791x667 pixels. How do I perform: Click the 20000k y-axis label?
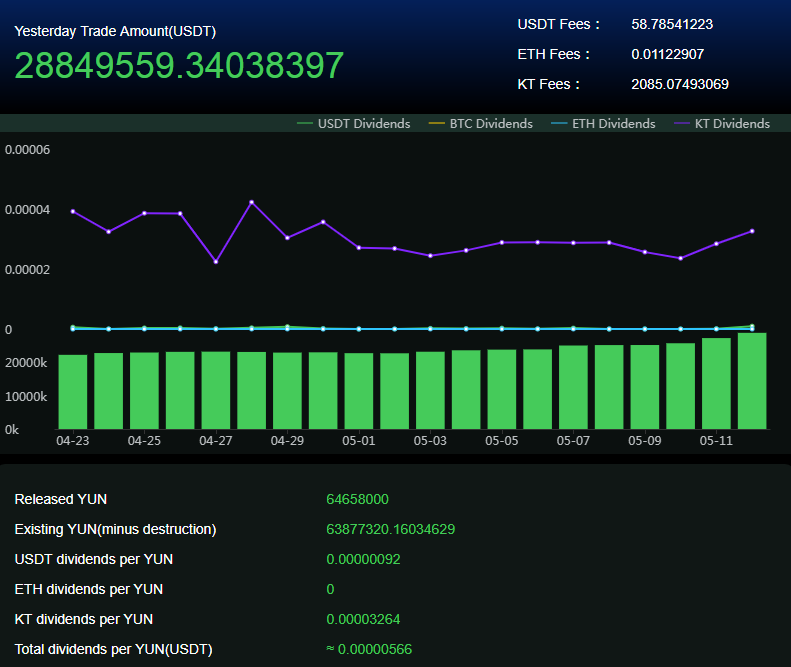[x=26, y=363]
